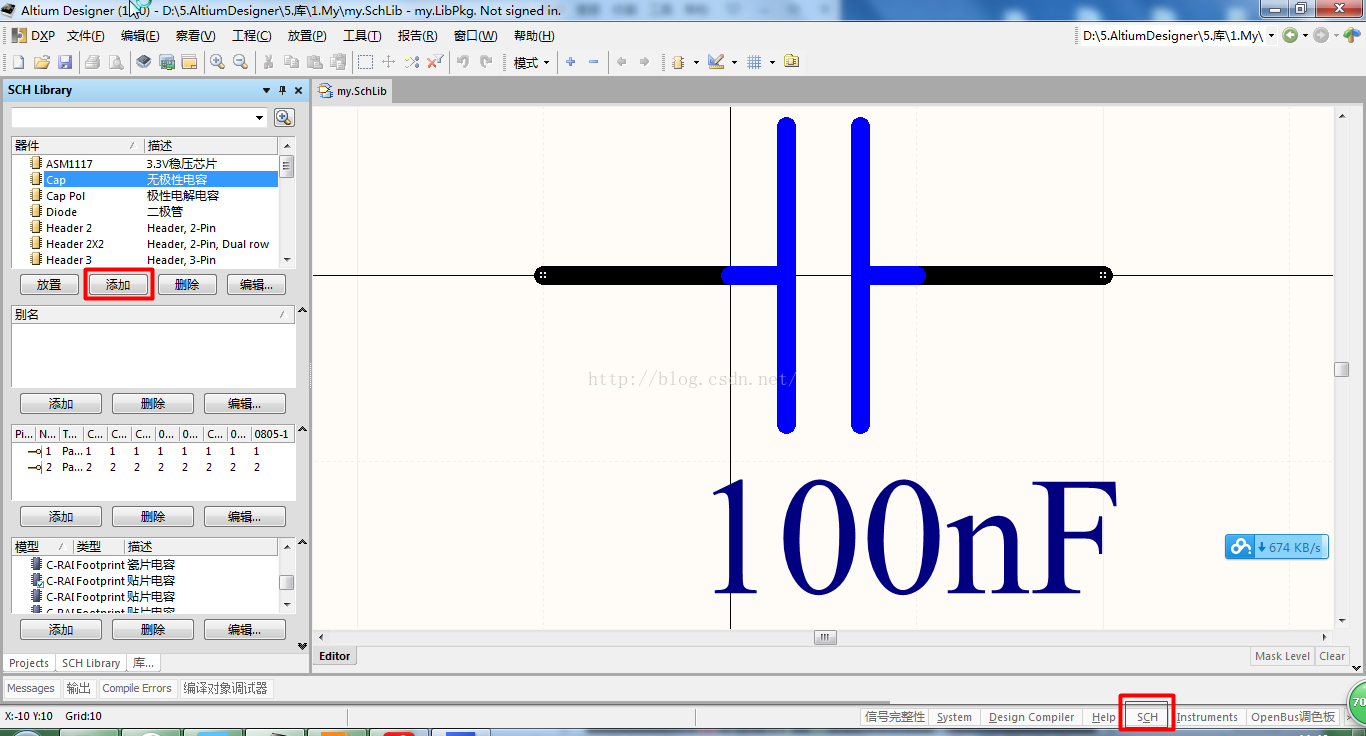Open the file path address dropdown

[1272, 36]
